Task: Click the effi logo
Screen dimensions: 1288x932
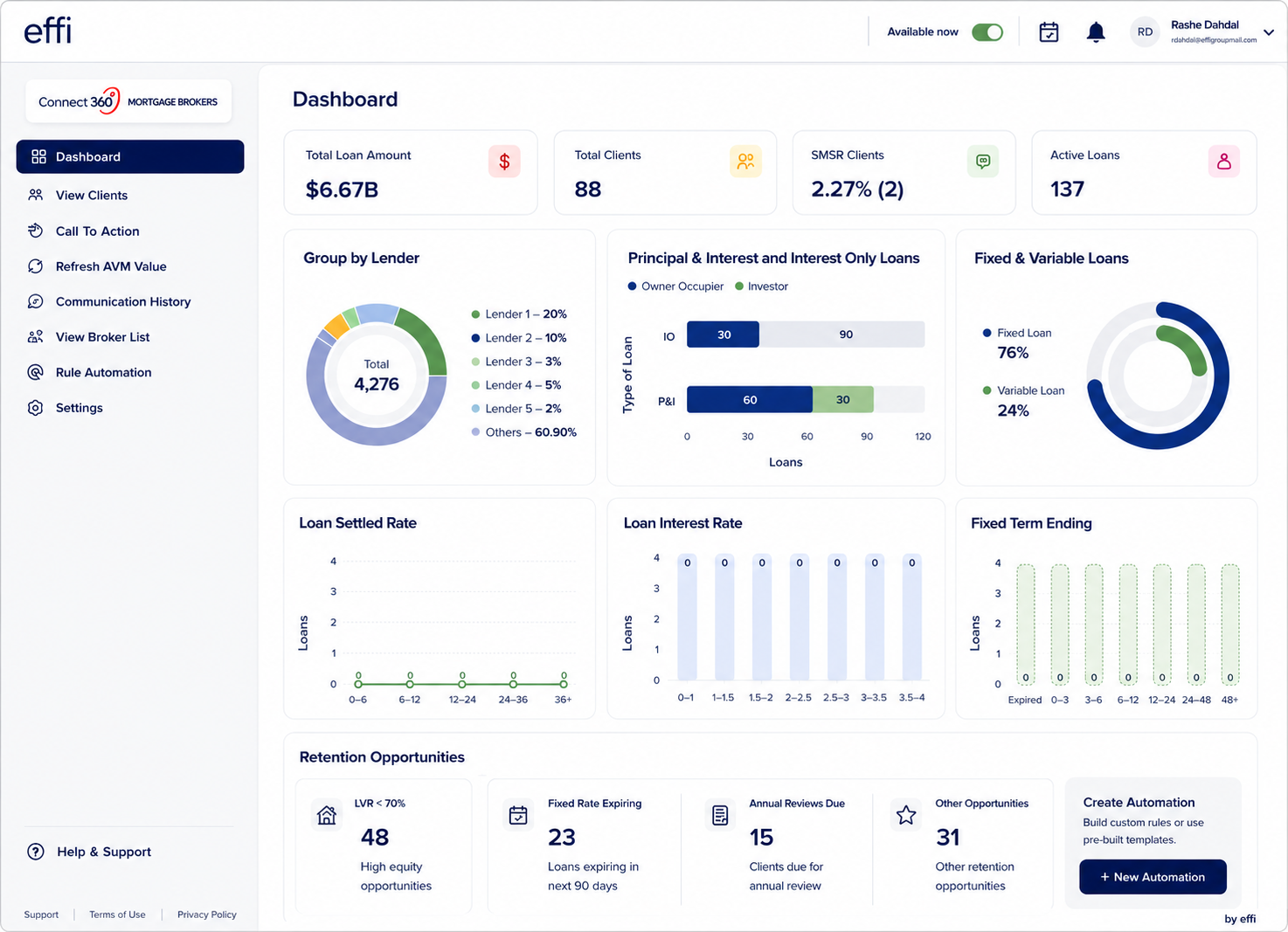Action: point(47,31)
